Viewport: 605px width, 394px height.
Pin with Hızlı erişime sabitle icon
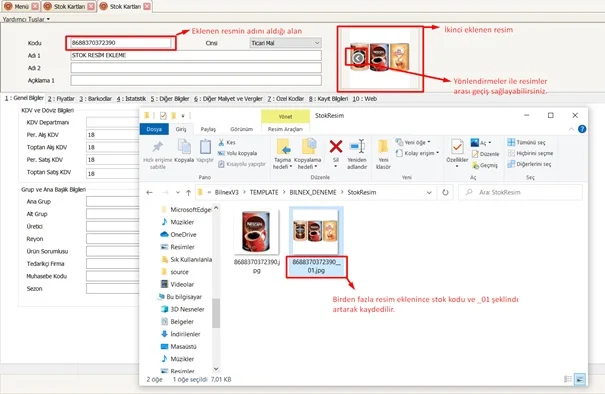pos(157,147)
